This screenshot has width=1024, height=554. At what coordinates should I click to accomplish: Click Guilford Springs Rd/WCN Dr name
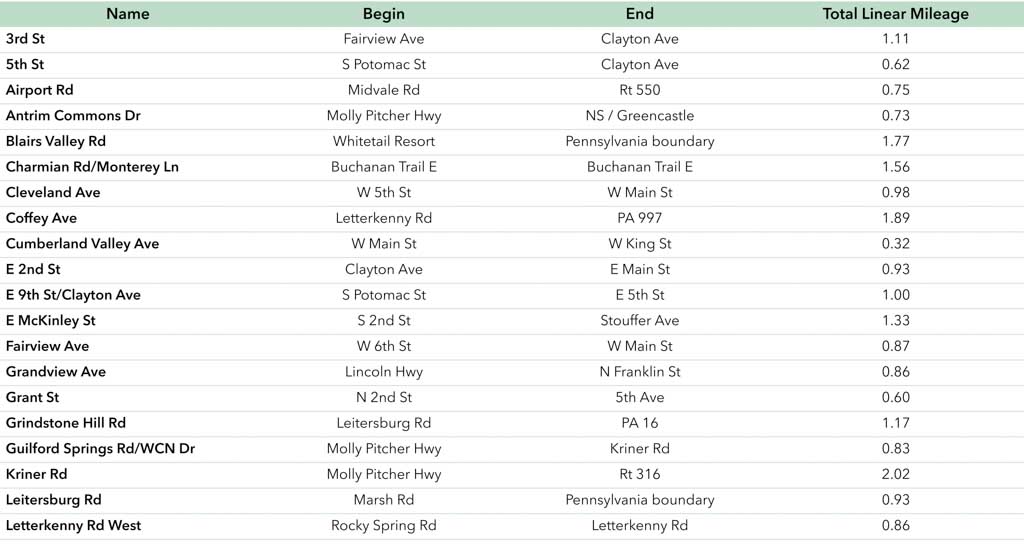click(100, 449)
